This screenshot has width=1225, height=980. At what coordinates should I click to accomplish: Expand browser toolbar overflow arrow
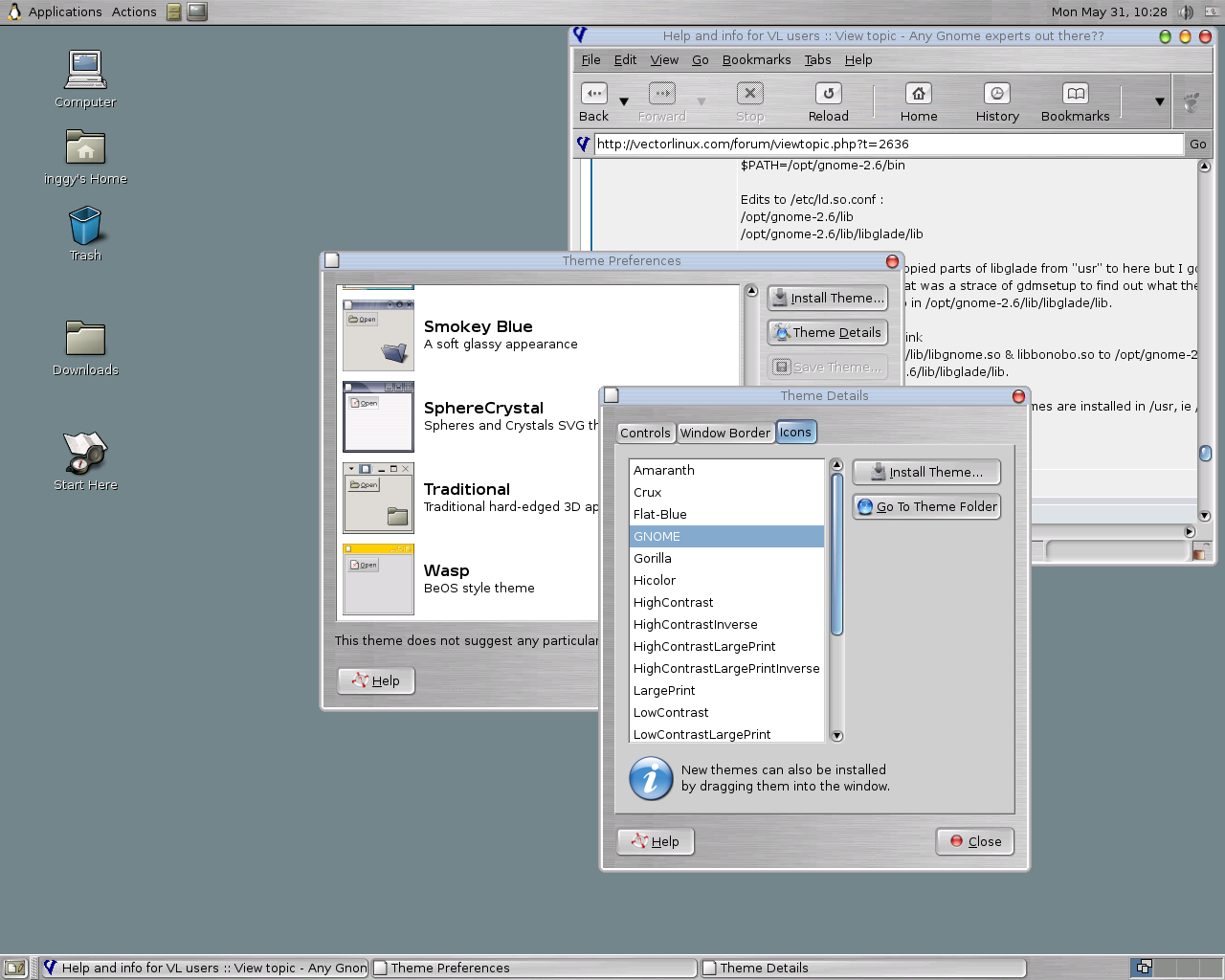(x=1159, y=101)
